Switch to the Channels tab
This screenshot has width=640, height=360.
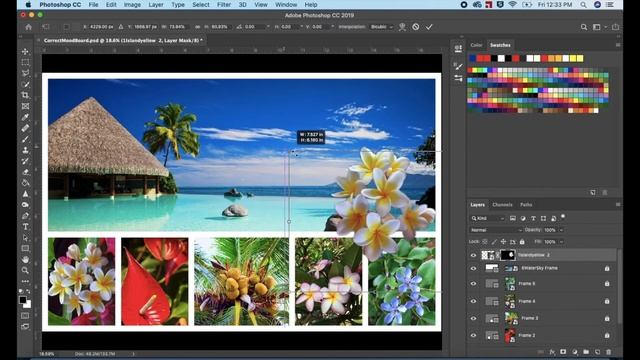click(x=502, y=205)
